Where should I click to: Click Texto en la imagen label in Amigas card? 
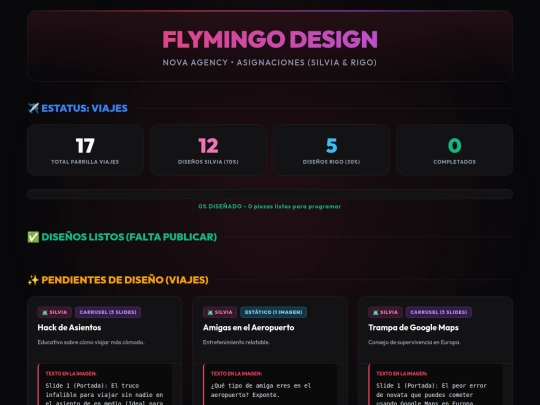pyautogui.click(x=236, y=374)
